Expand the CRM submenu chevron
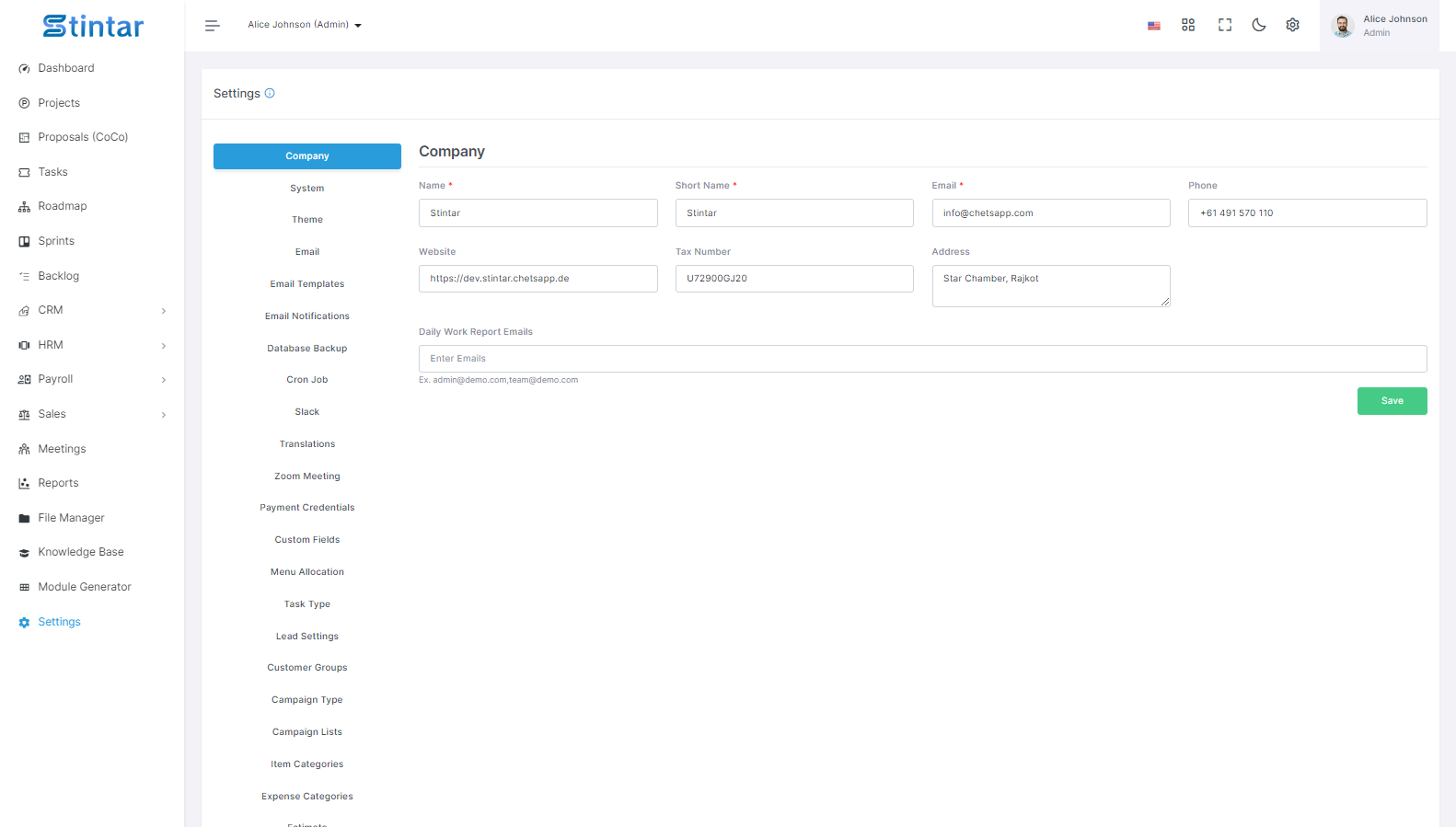Screen dimensions: 1456x827 164,311
